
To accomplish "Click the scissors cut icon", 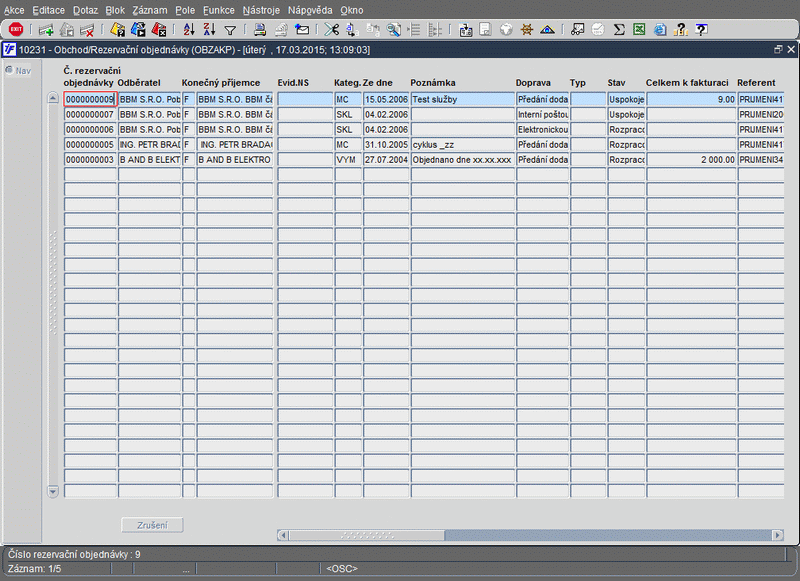I will coord(332,30).
